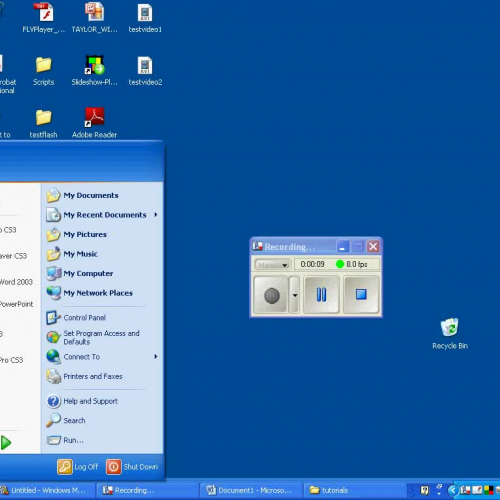Switch to Document1 Microsoft Word taskbar button

coord(251,490)
